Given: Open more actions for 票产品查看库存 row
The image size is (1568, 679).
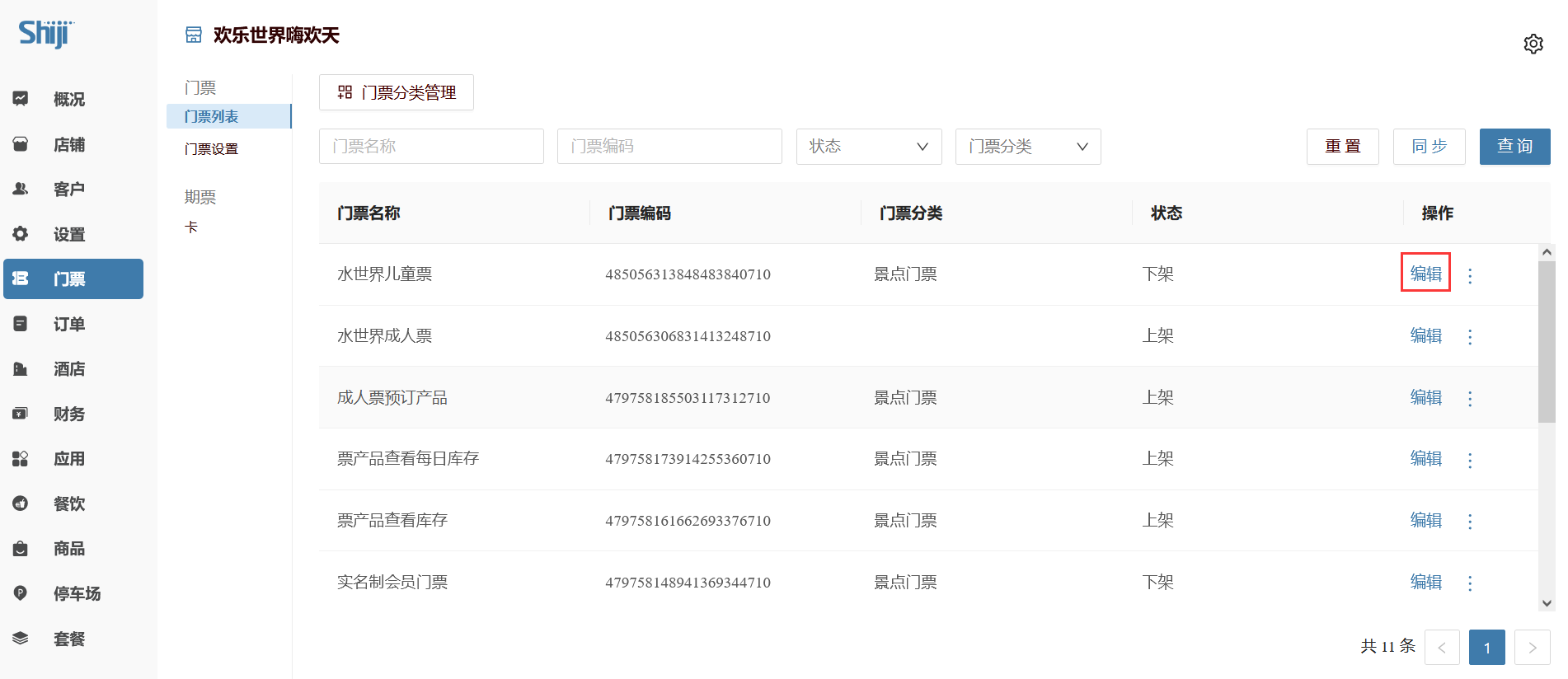Looking at the screenshot, I should (x=1470, y=522).
